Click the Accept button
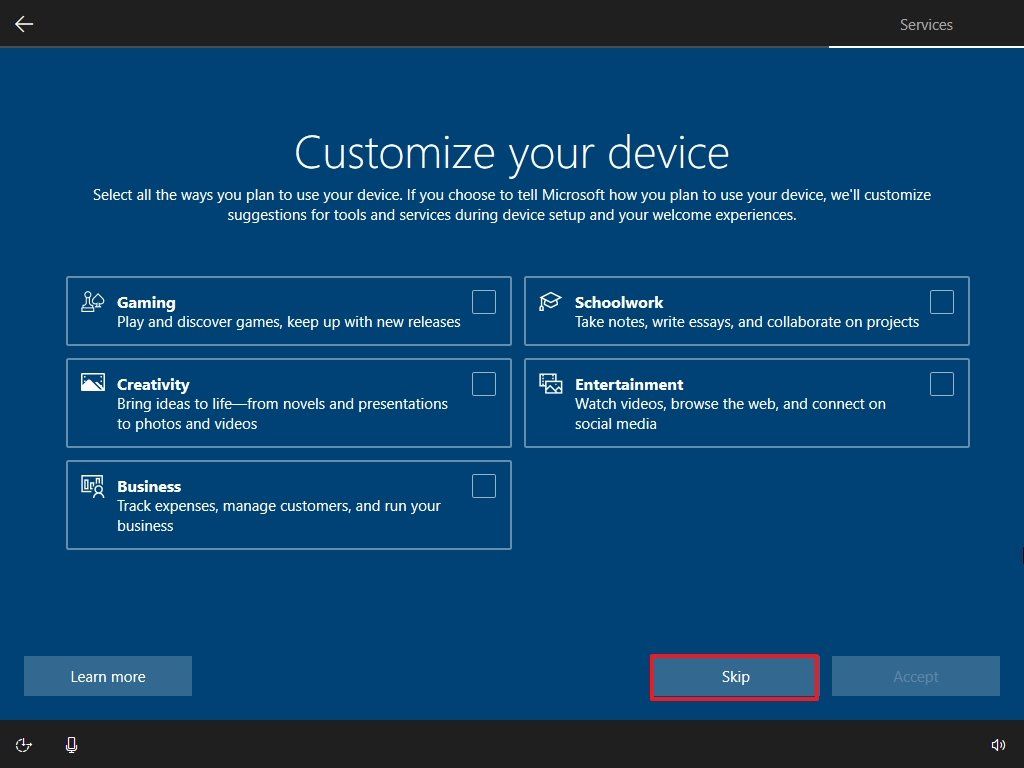Viewport: 1024px width, 768px height. point(915,676)
